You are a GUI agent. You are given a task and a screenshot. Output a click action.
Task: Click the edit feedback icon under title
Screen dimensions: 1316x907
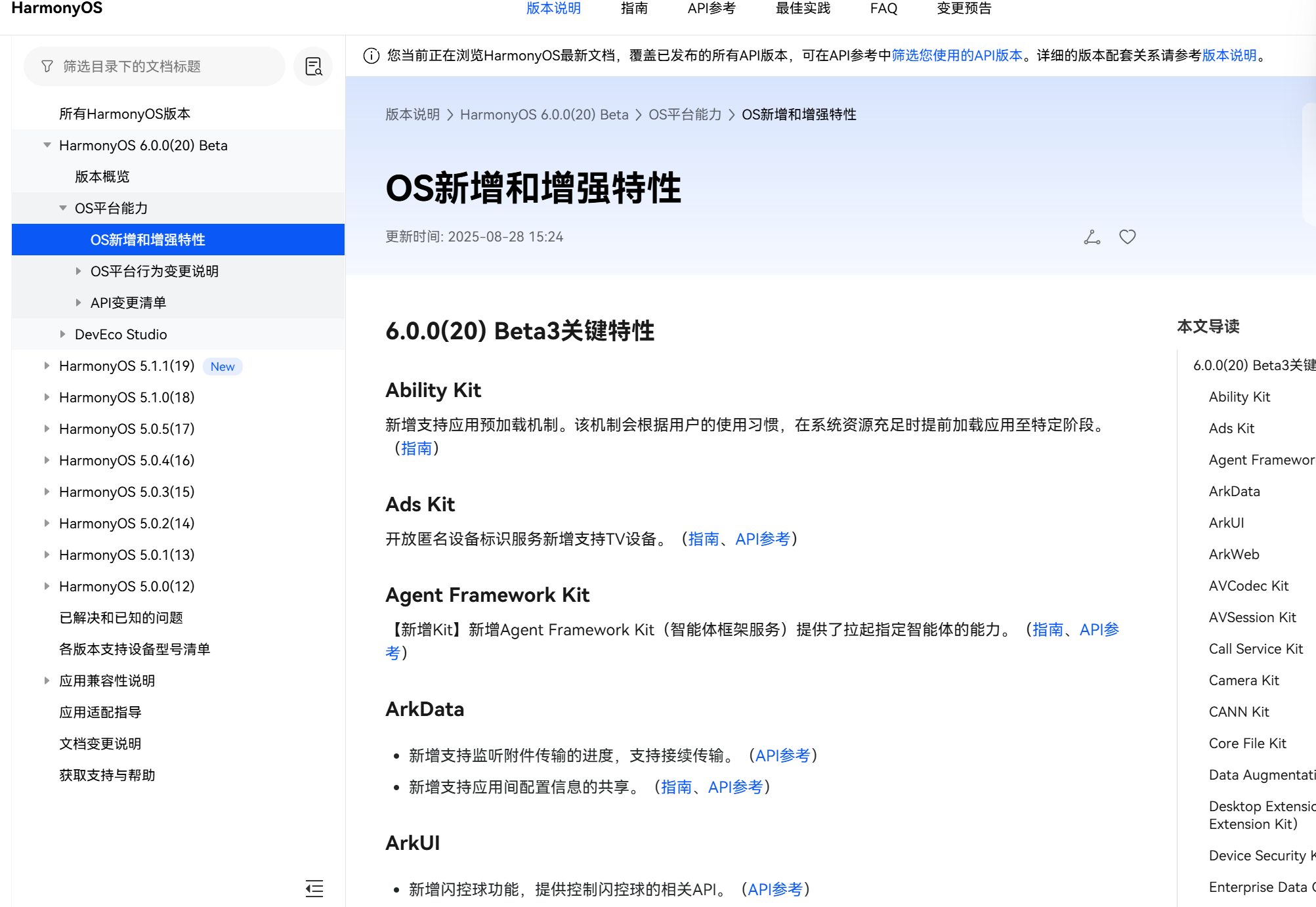point(1092,237)
